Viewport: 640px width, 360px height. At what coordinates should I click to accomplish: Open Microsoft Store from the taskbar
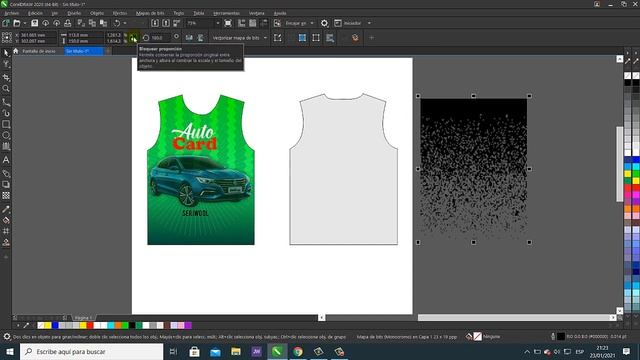point(194,351)
